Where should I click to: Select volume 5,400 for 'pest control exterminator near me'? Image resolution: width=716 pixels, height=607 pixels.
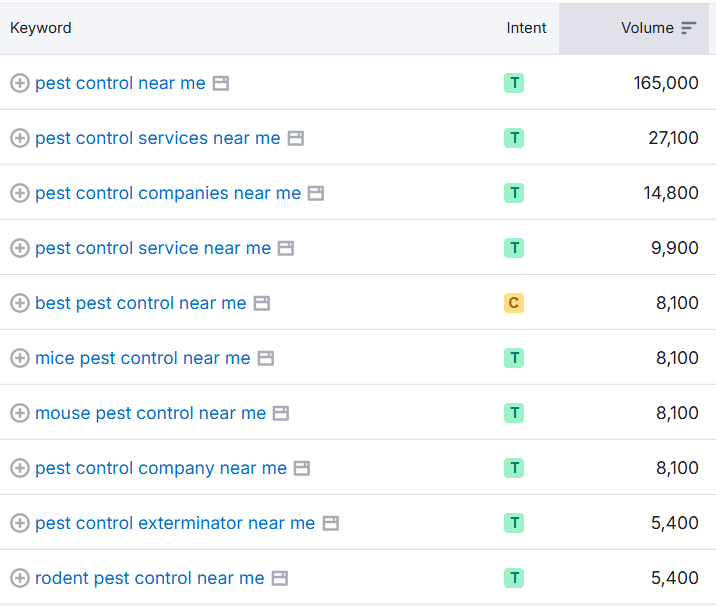tap(674, 523)
